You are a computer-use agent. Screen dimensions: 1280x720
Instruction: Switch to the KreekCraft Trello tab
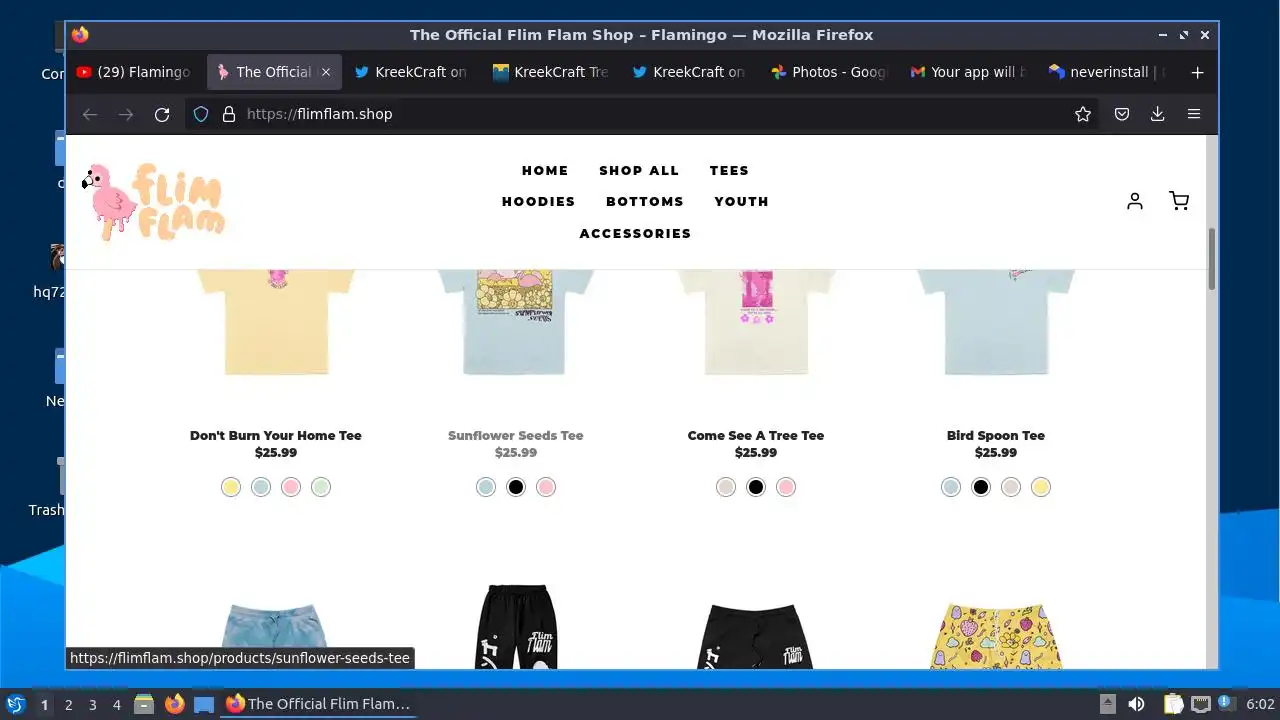[x=552, y=72]
